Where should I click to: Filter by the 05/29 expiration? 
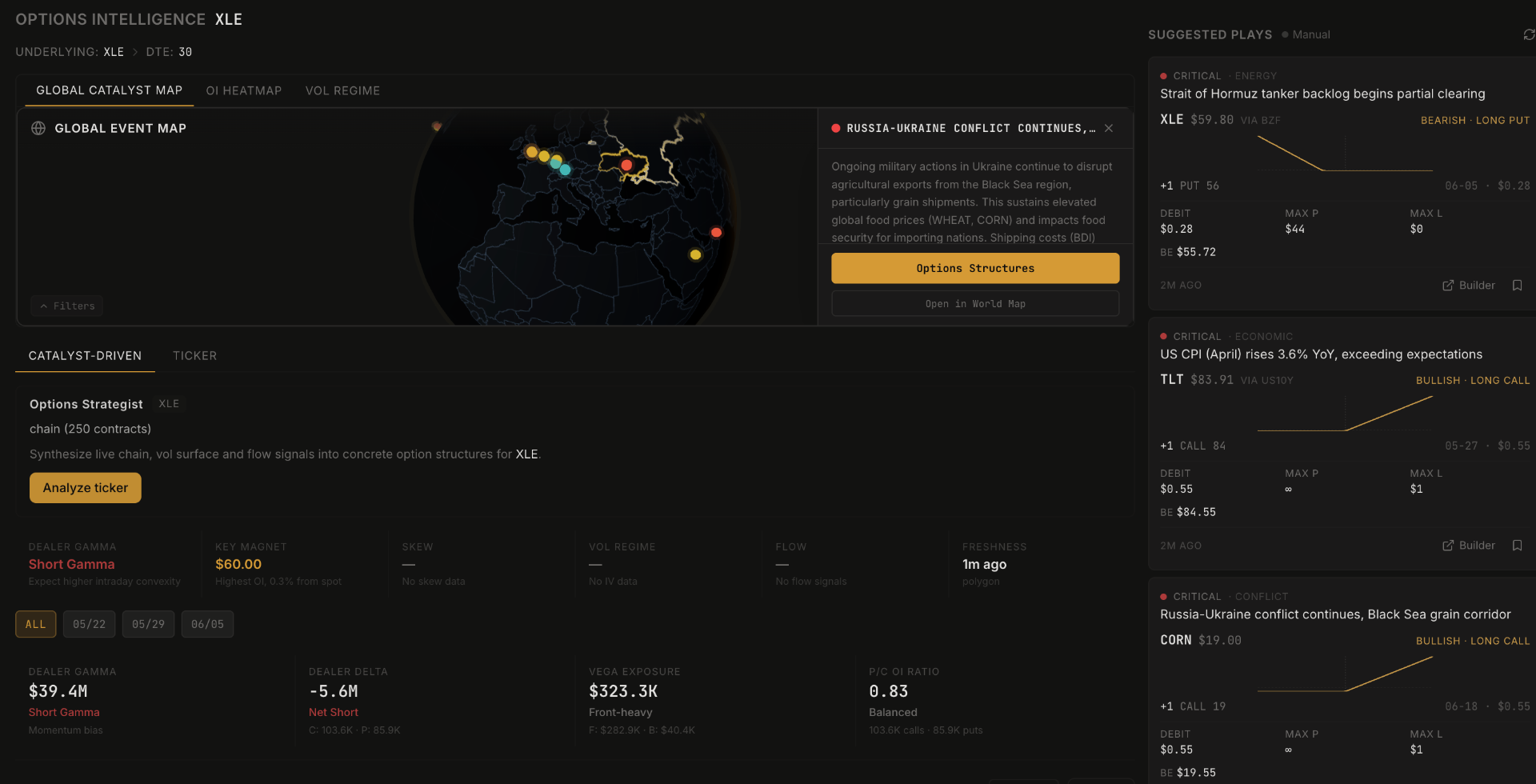[148, 624]
